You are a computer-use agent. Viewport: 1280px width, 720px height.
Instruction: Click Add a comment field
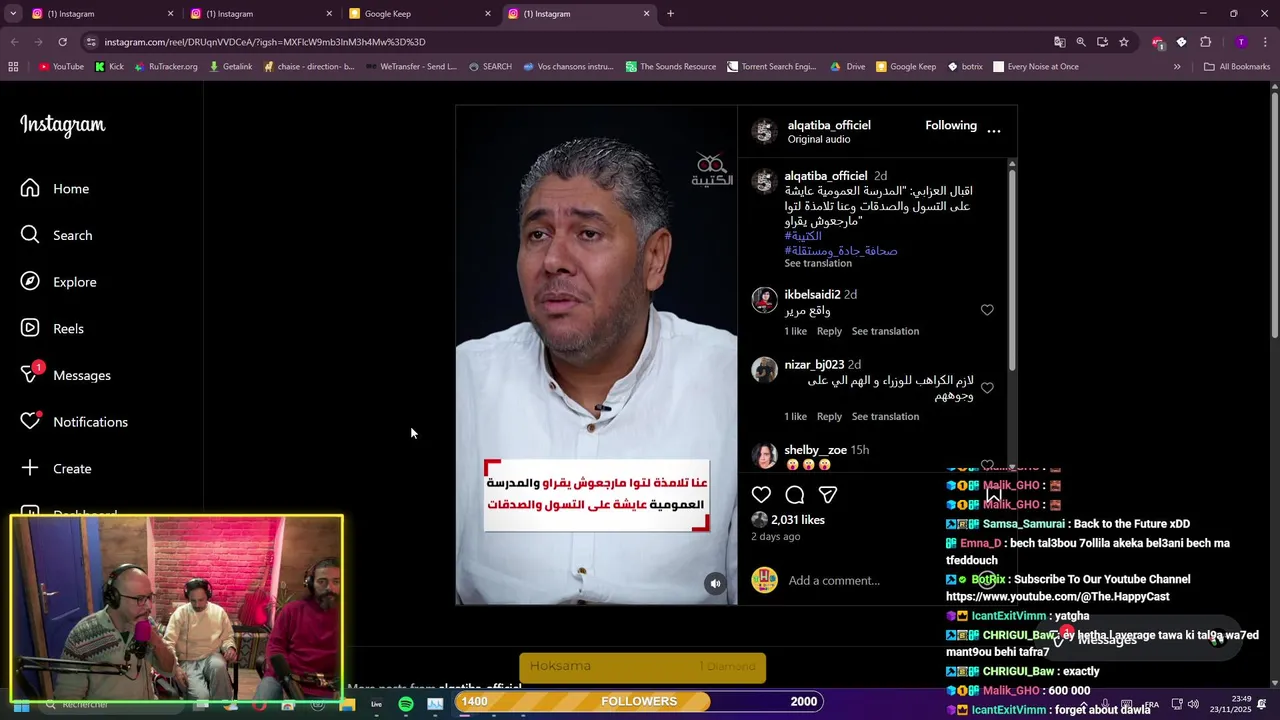pos(834,581)
